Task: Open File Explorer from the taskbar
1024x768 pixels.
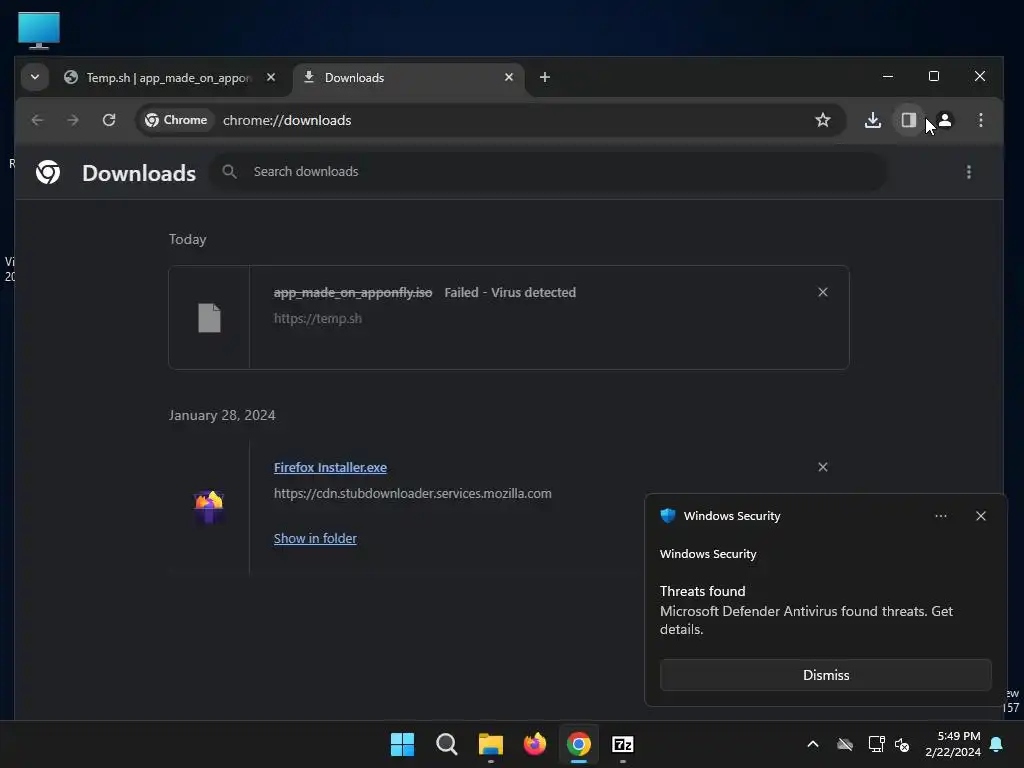Action: click(x=490, y=744)
